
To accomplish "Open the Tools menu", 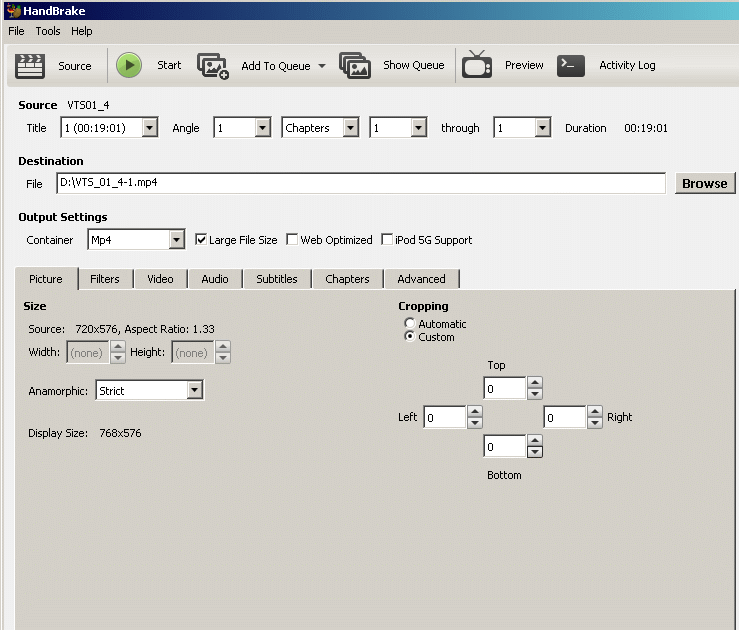I will coord(48,31).
